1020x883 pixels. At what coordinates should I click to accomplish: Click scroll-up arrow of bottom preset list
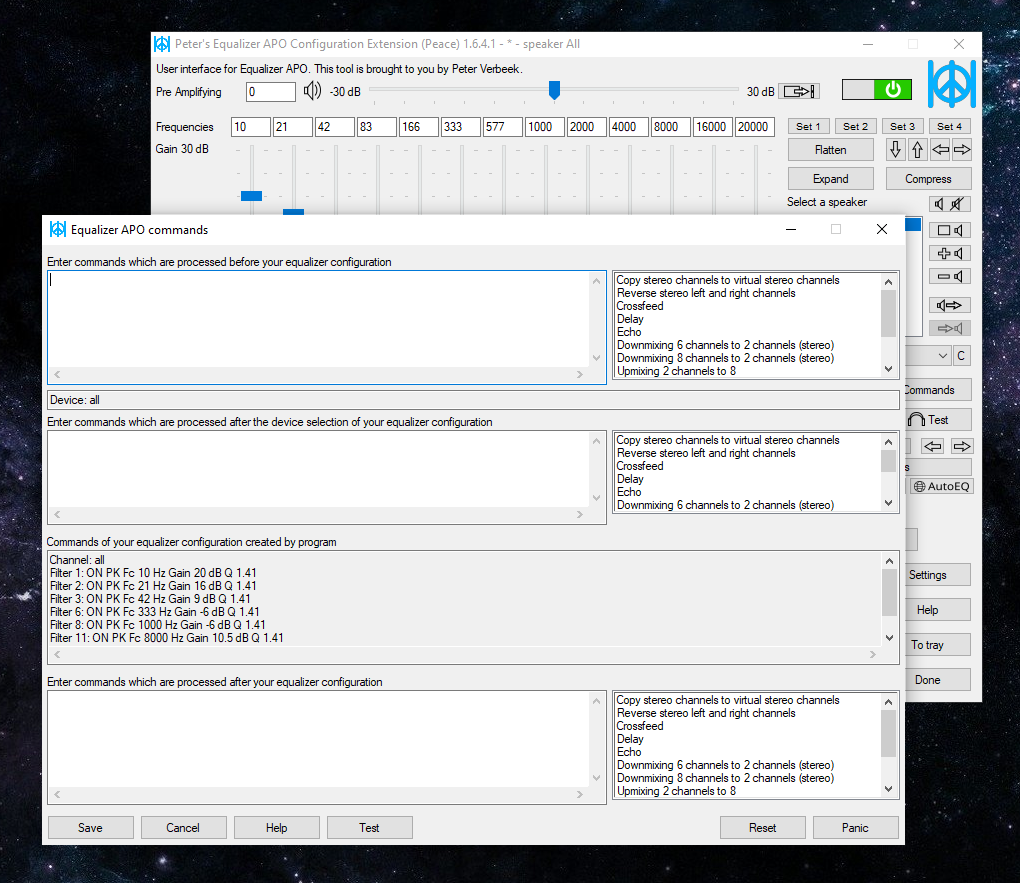pos(889,701)
